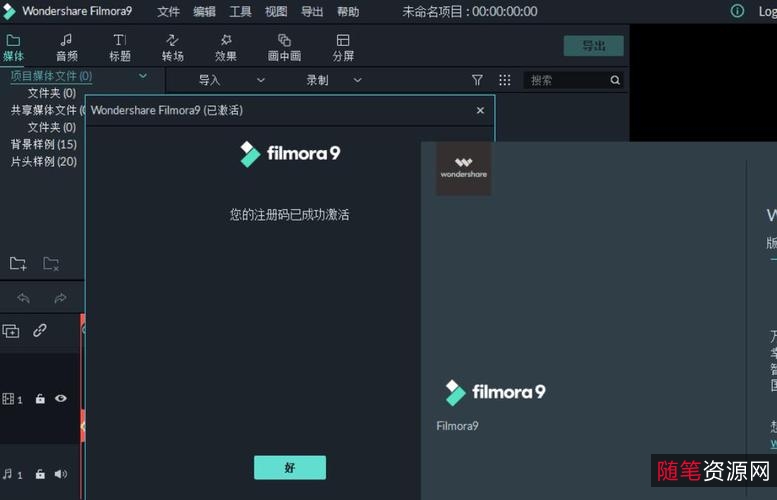The image size is (777, 500).
Task: Click the add new folder icon
Action: coord(18,264)
